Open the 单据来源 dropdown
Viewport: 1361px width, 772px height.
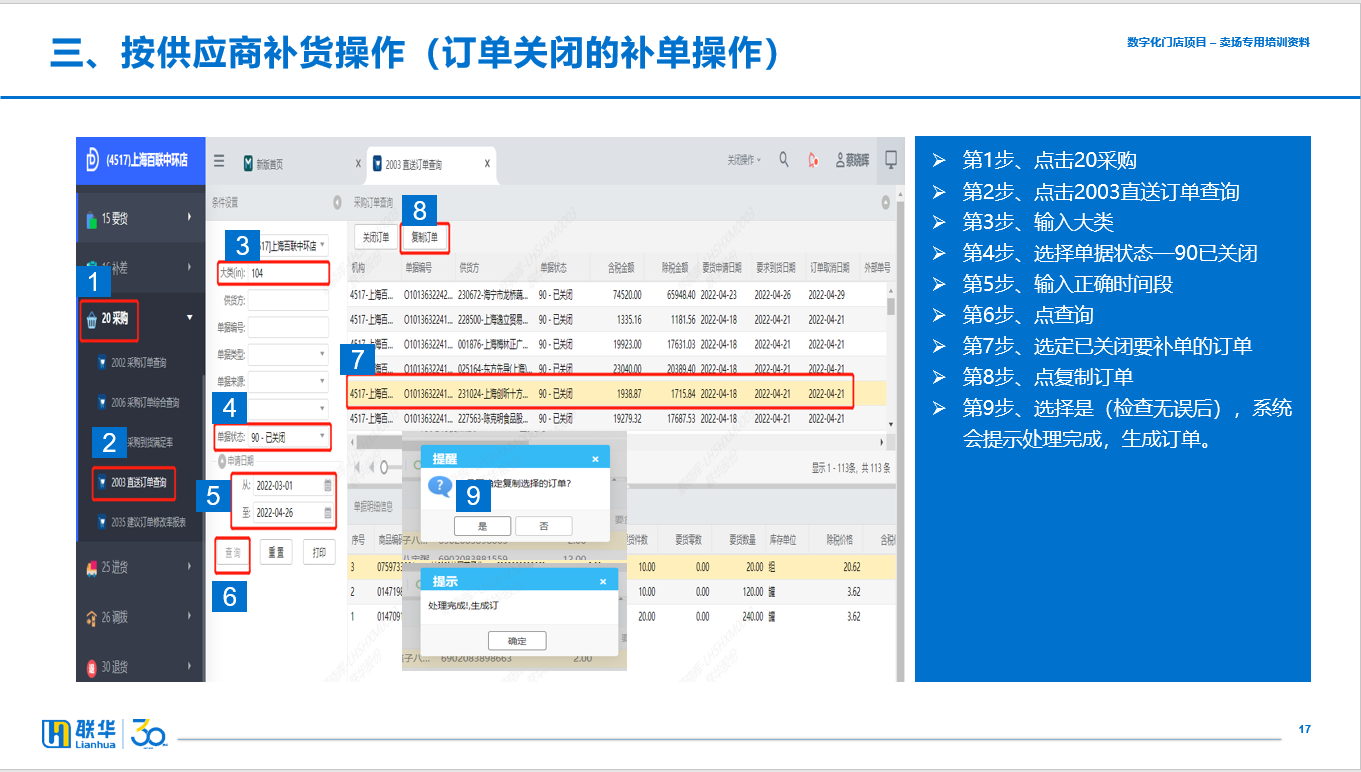pyautogui.click(x=322, y=382)
